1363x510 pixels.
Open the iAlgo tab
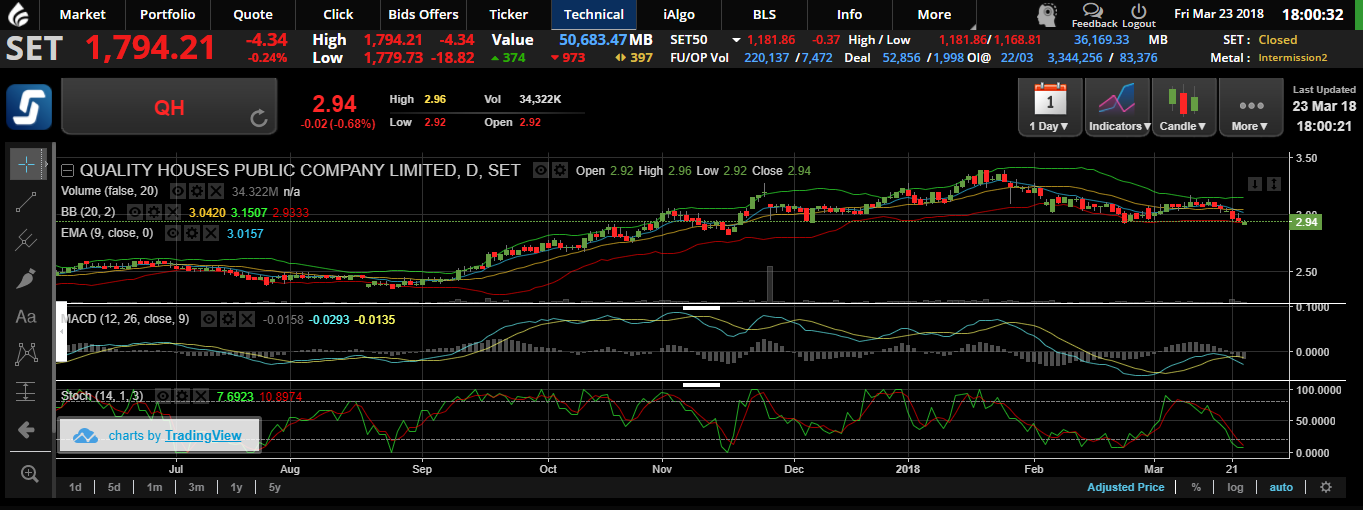coord(680,14)
